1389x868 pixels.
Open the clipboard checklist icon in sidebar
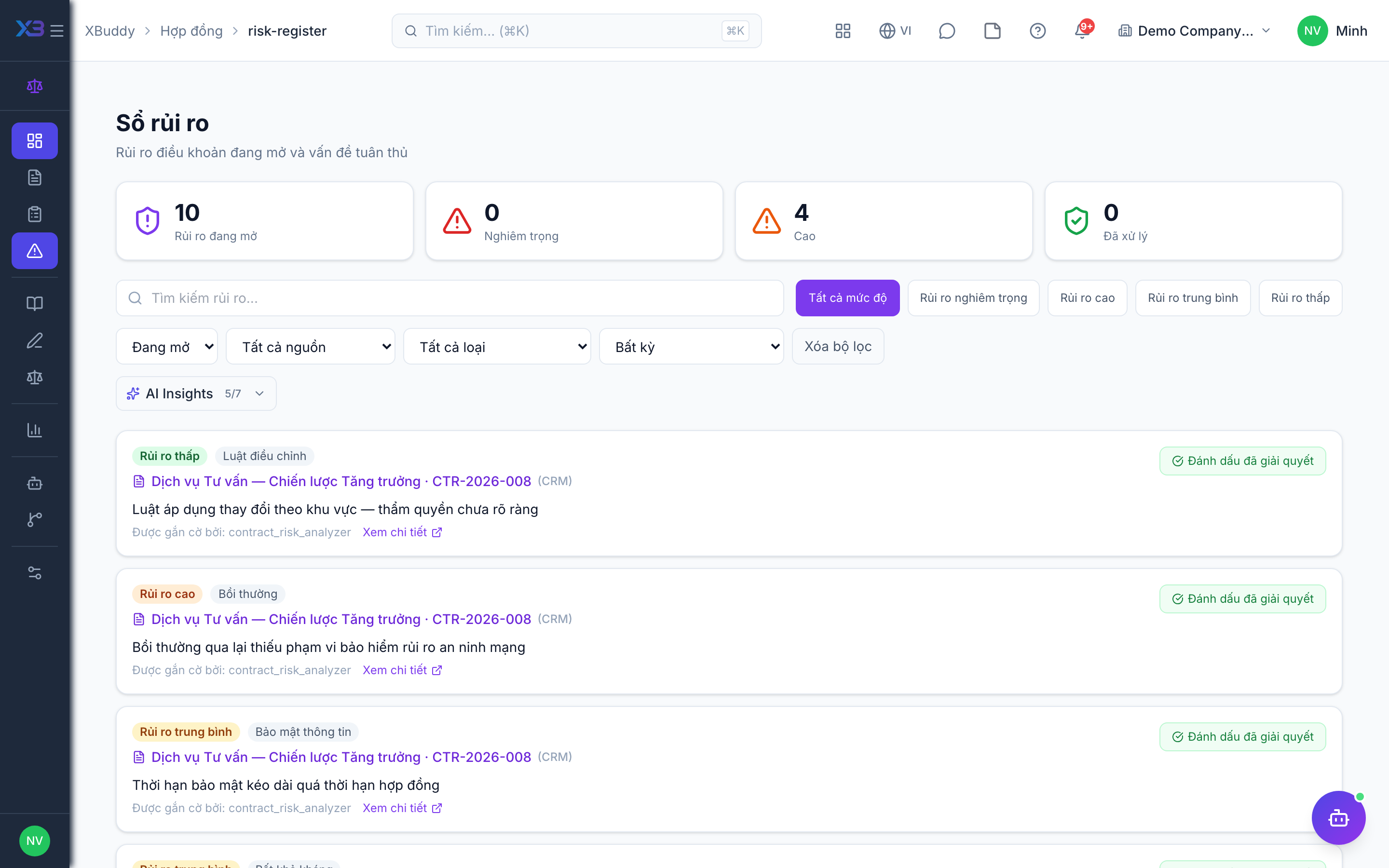pos(34,214)
